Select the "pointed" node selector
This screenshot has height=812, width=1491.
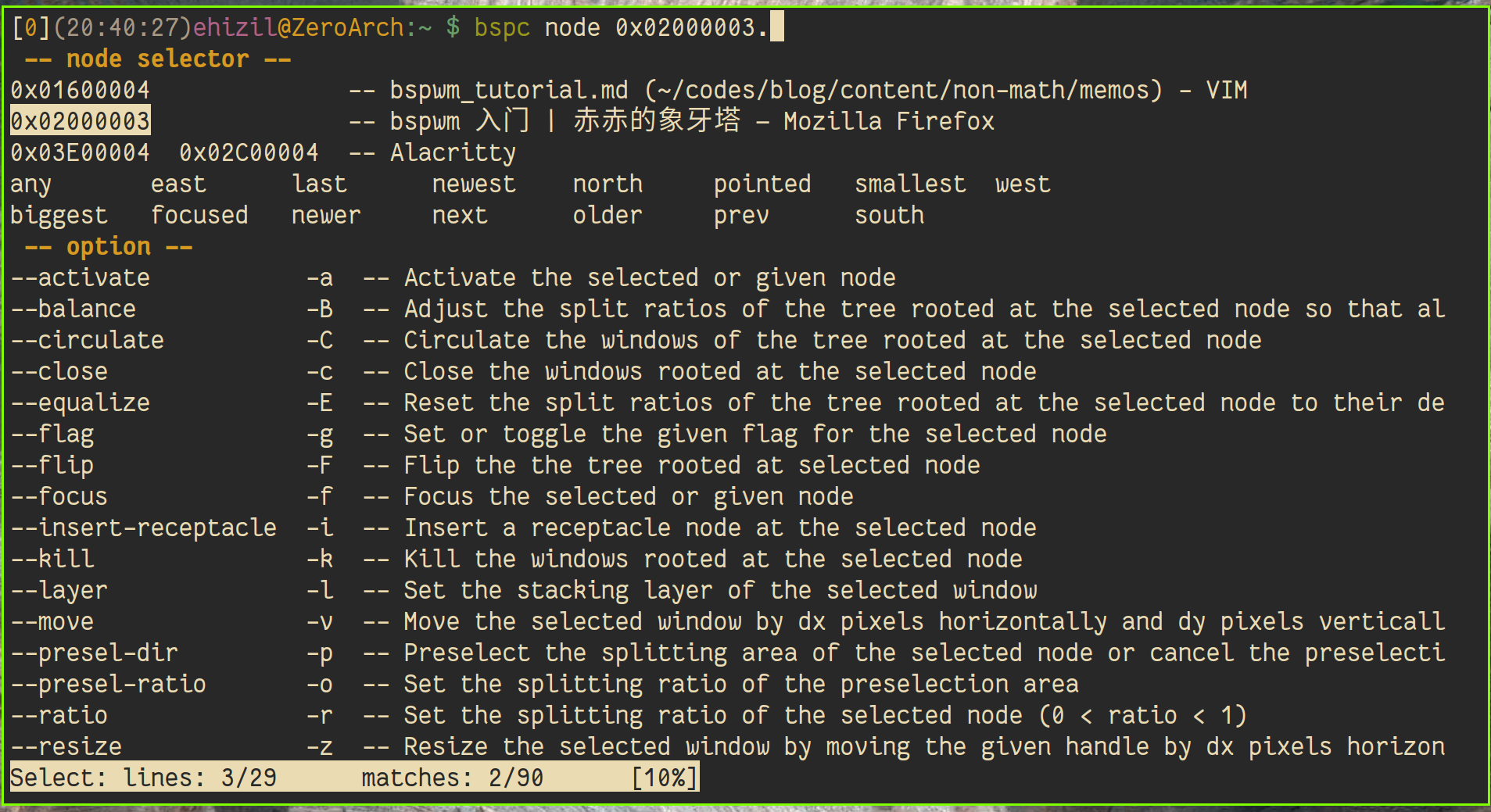(x=762, y=184)
